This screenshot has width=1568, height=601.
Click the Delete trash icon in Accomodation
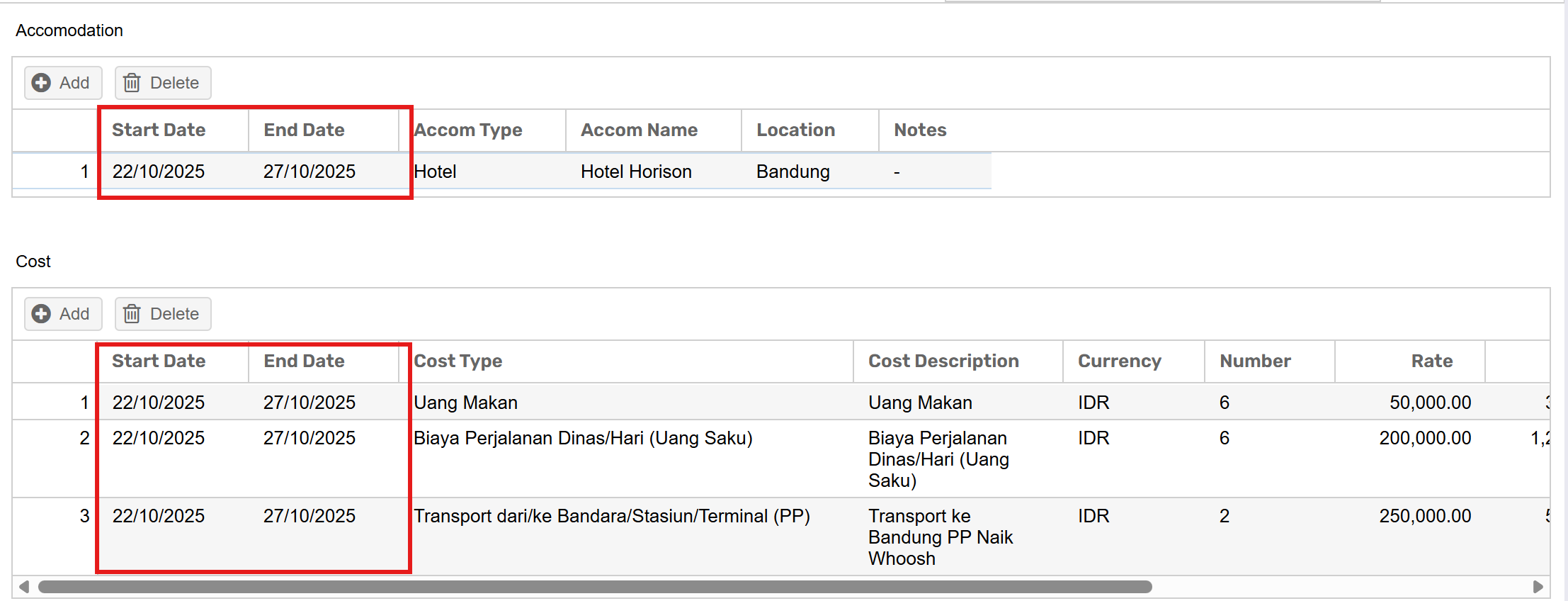click(x=132, y=83)
